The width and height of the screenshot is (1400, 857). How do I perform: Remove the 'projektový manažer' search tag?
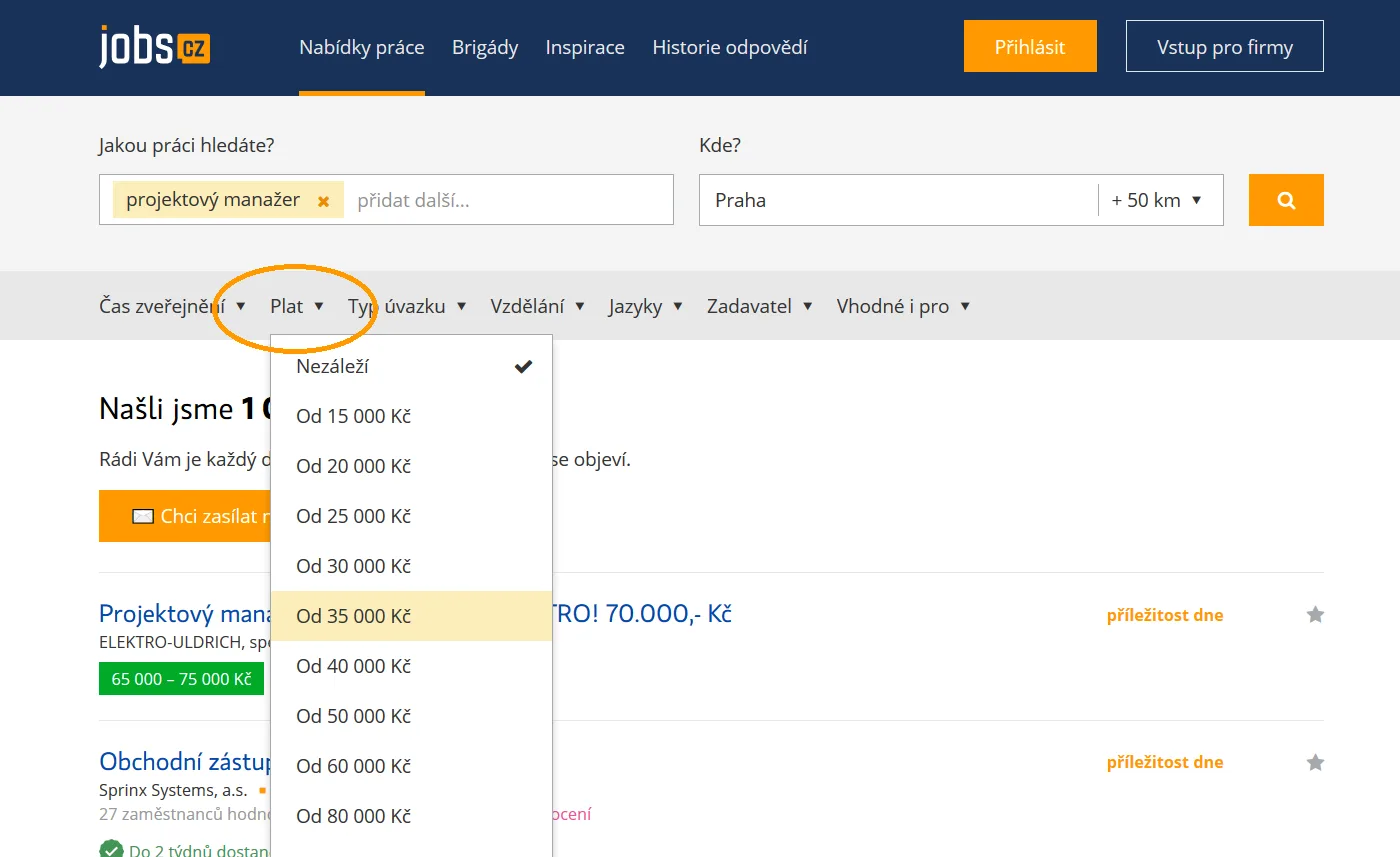click(323, 201)
